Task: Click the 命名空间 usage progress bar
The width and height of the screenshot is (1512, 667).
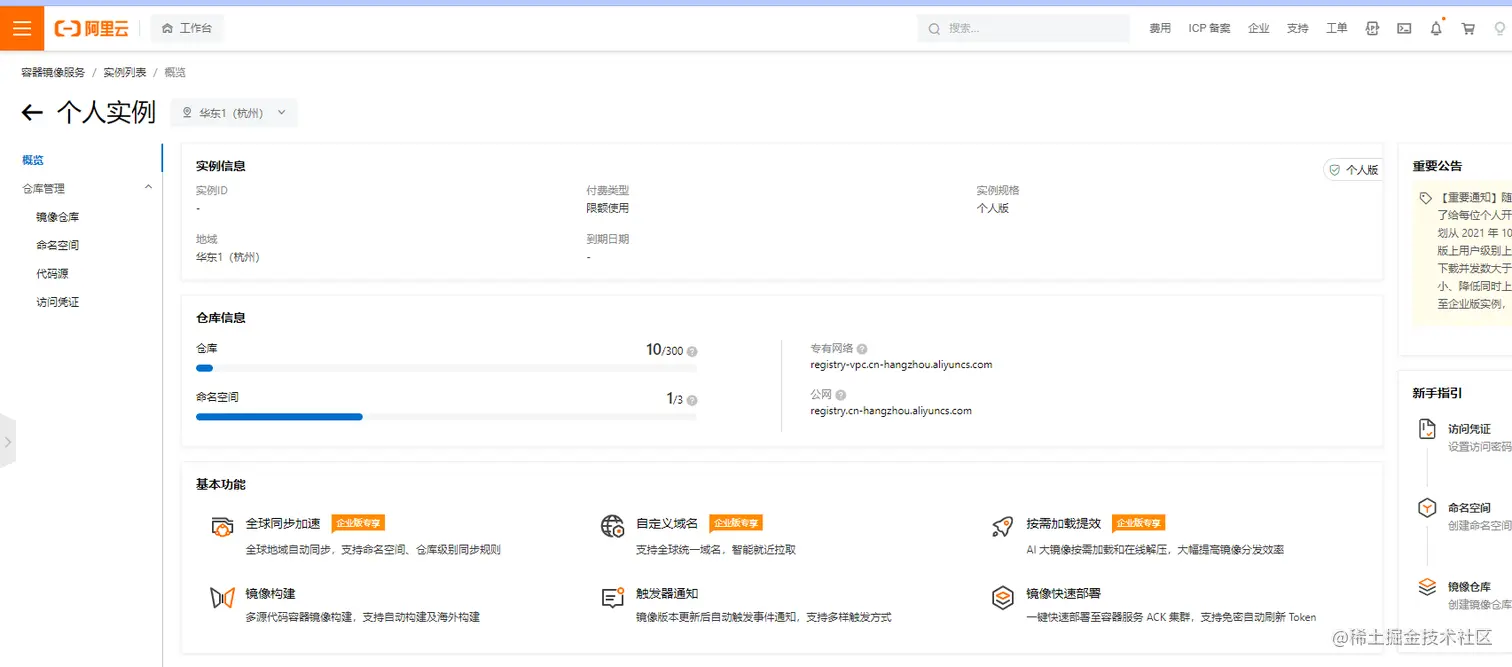Action: tap(446, 416)
